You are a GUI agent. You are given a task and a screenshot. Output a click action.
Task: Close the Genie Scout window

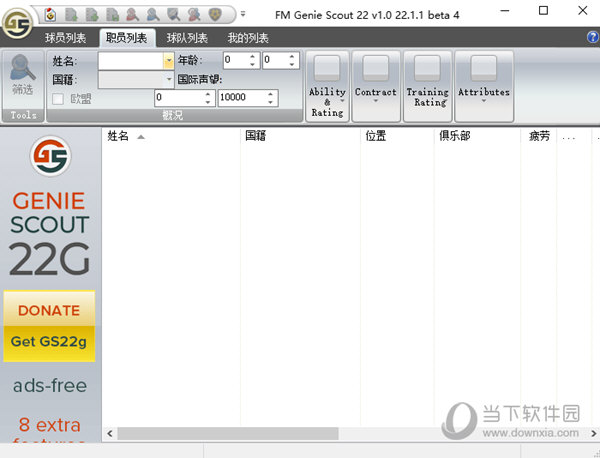[x=582, y=11]
